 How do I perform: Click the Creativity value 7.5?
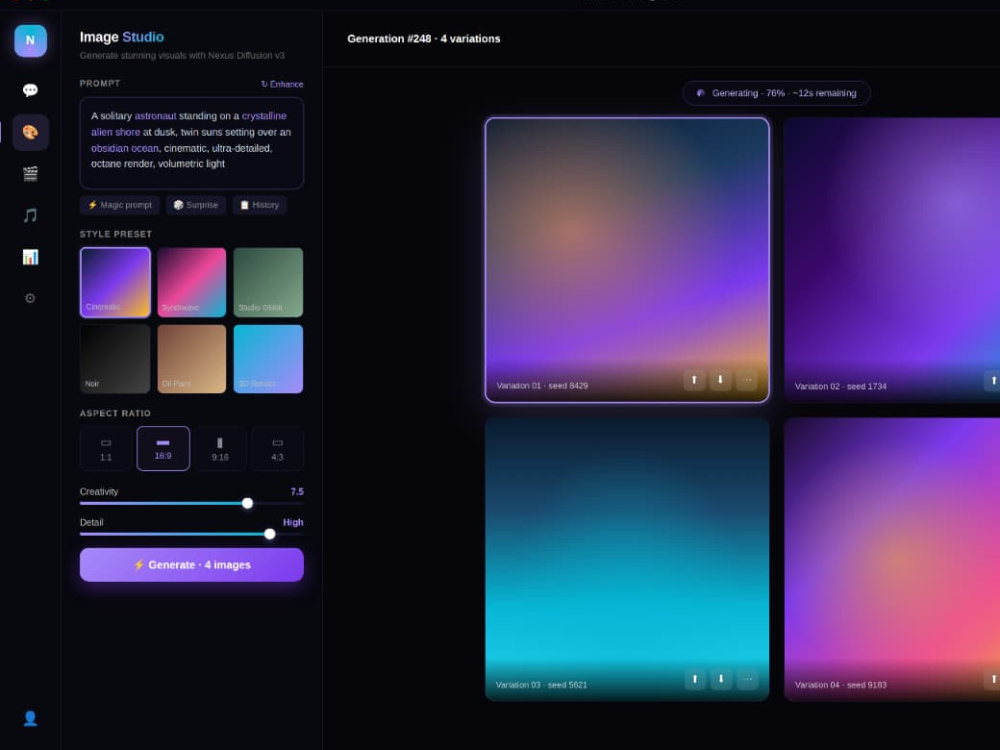pos(297,491)
